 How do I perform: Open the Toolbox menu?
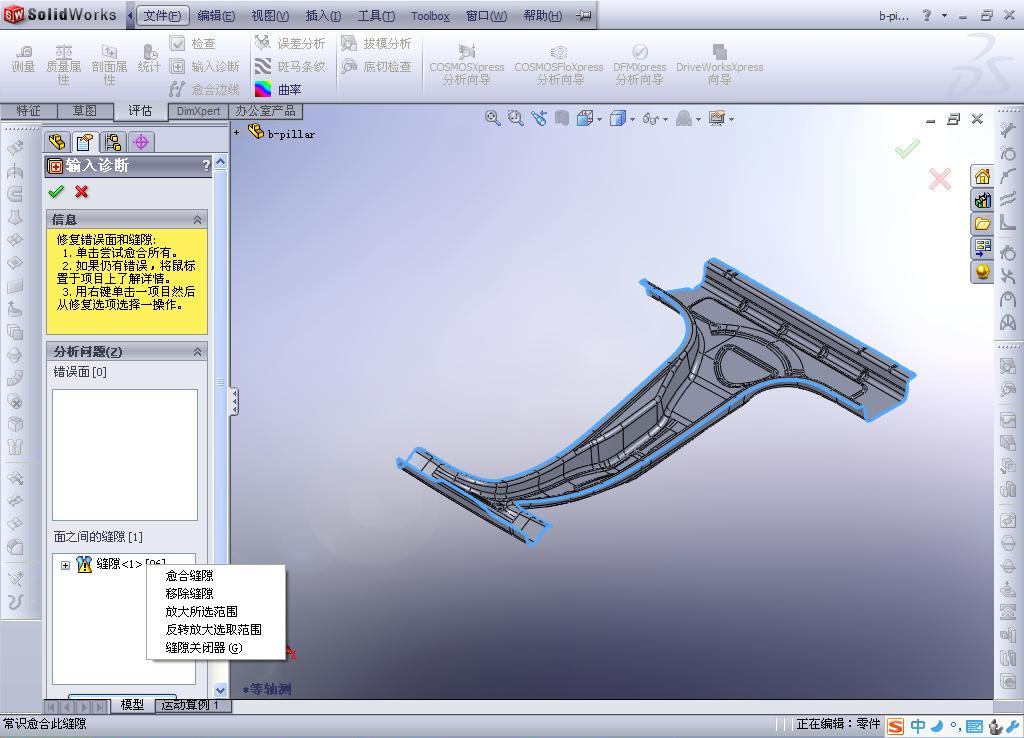tap(430, 16)
